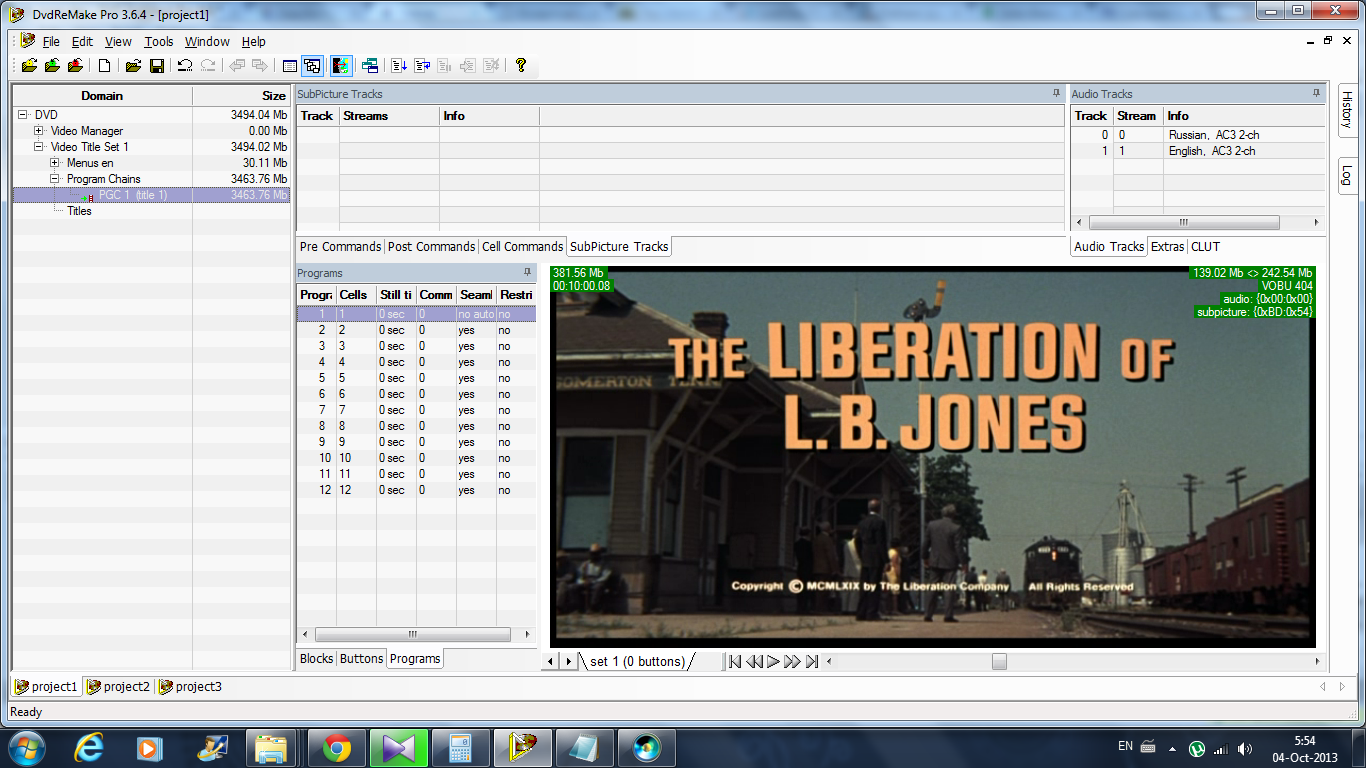The width and height of the screenshot is (1366, 768).
Task: Skip to the last frame button
Action: [x=812, y=661]
